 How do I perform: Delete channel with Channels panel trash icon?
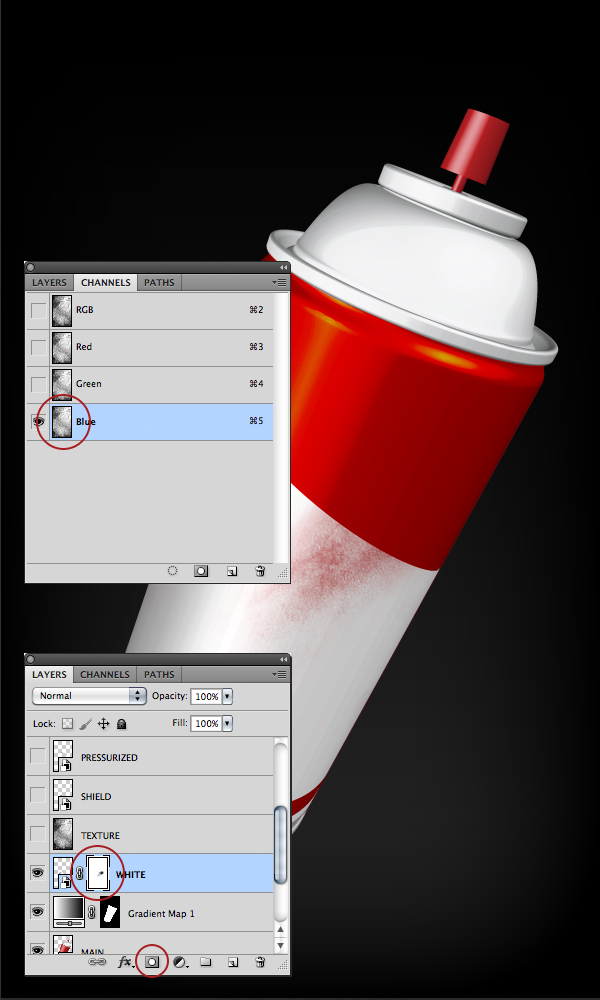[260, 571]
